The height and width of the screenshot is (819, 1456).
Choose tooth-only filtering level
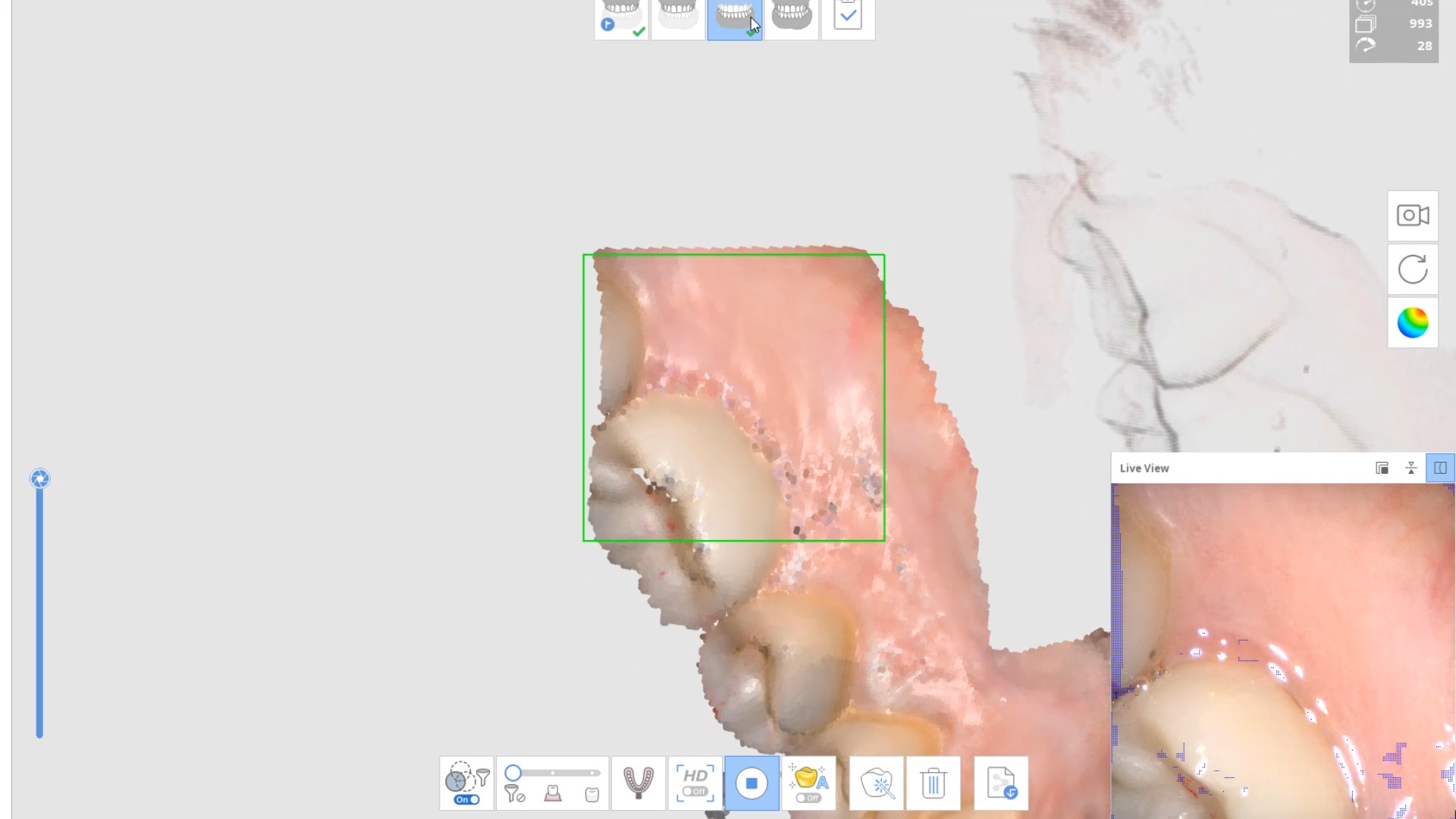(x=592, y=795)
